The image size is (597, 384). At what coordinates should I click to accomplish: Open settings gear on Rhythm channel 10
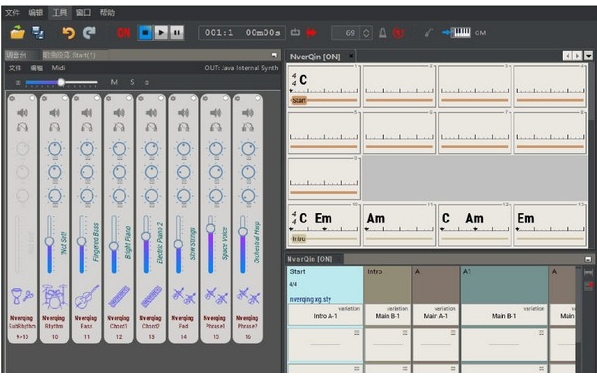tap(44, 99)
